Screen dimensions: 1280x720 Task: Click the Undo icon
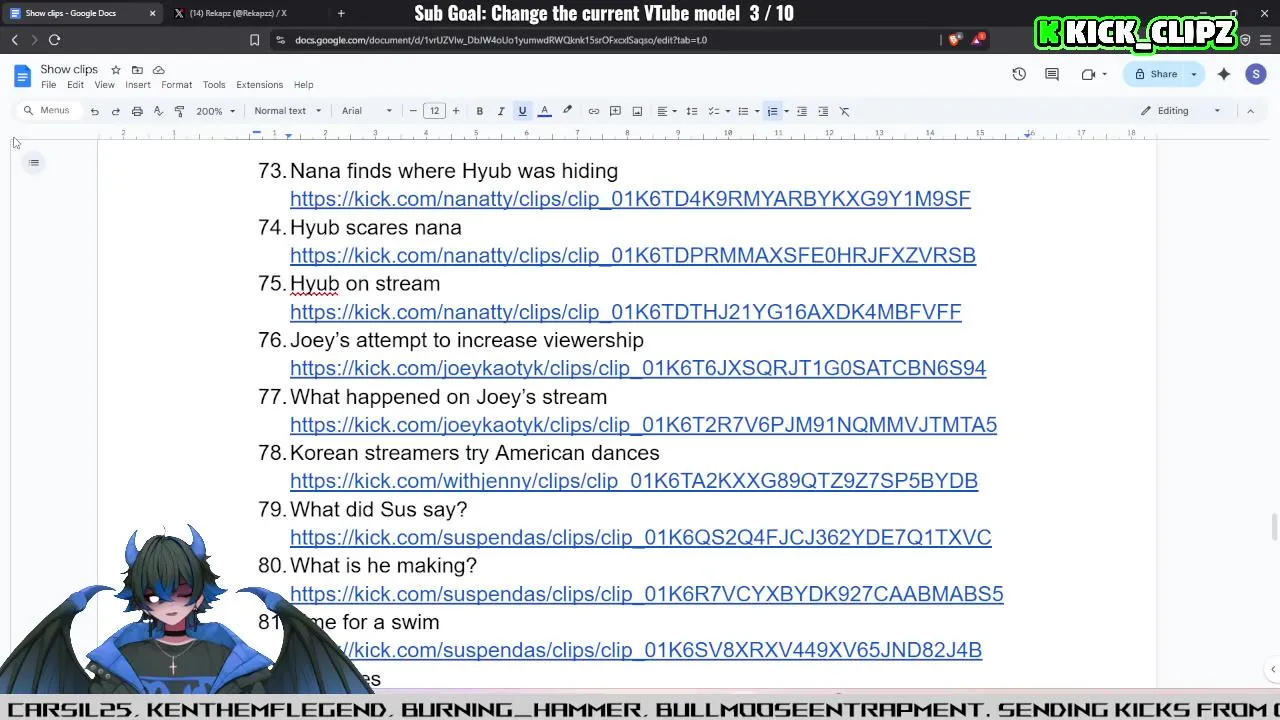point(95,111)
